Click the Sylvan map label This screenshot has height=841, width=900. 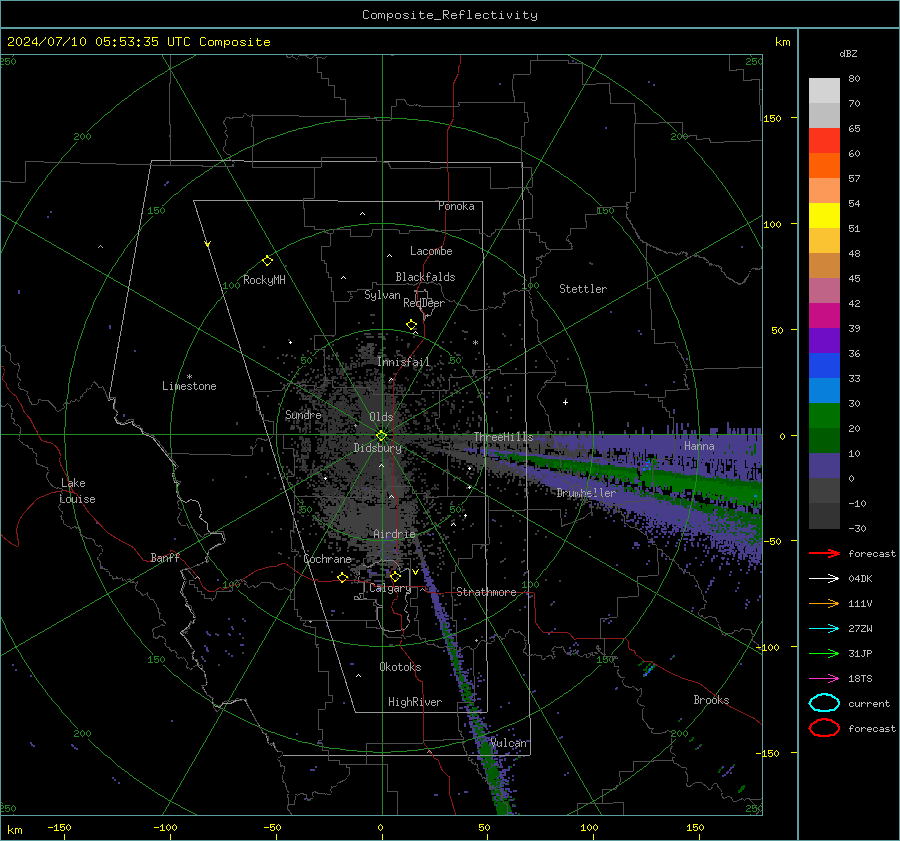(382, 295)
